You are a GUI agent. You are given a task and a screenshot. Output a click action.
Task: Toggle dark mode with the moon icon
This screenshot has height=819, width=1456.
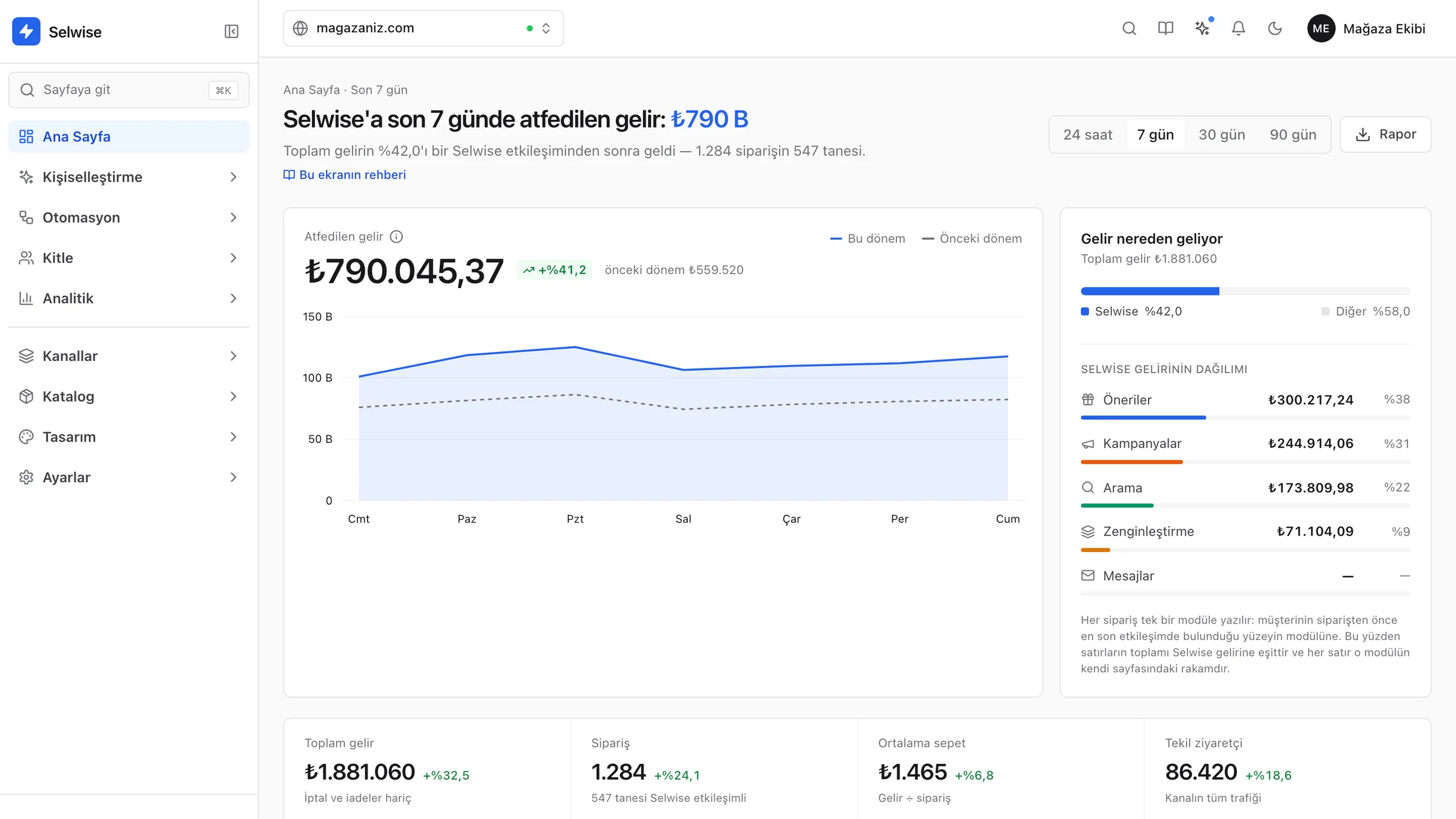(x=1275, y=29)
